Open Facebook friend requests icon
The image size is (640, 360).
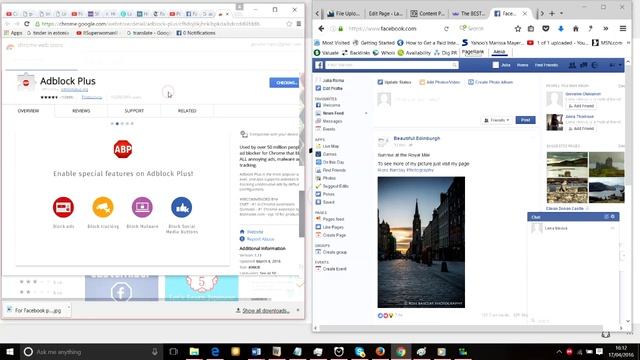click(x=572, y=65)
